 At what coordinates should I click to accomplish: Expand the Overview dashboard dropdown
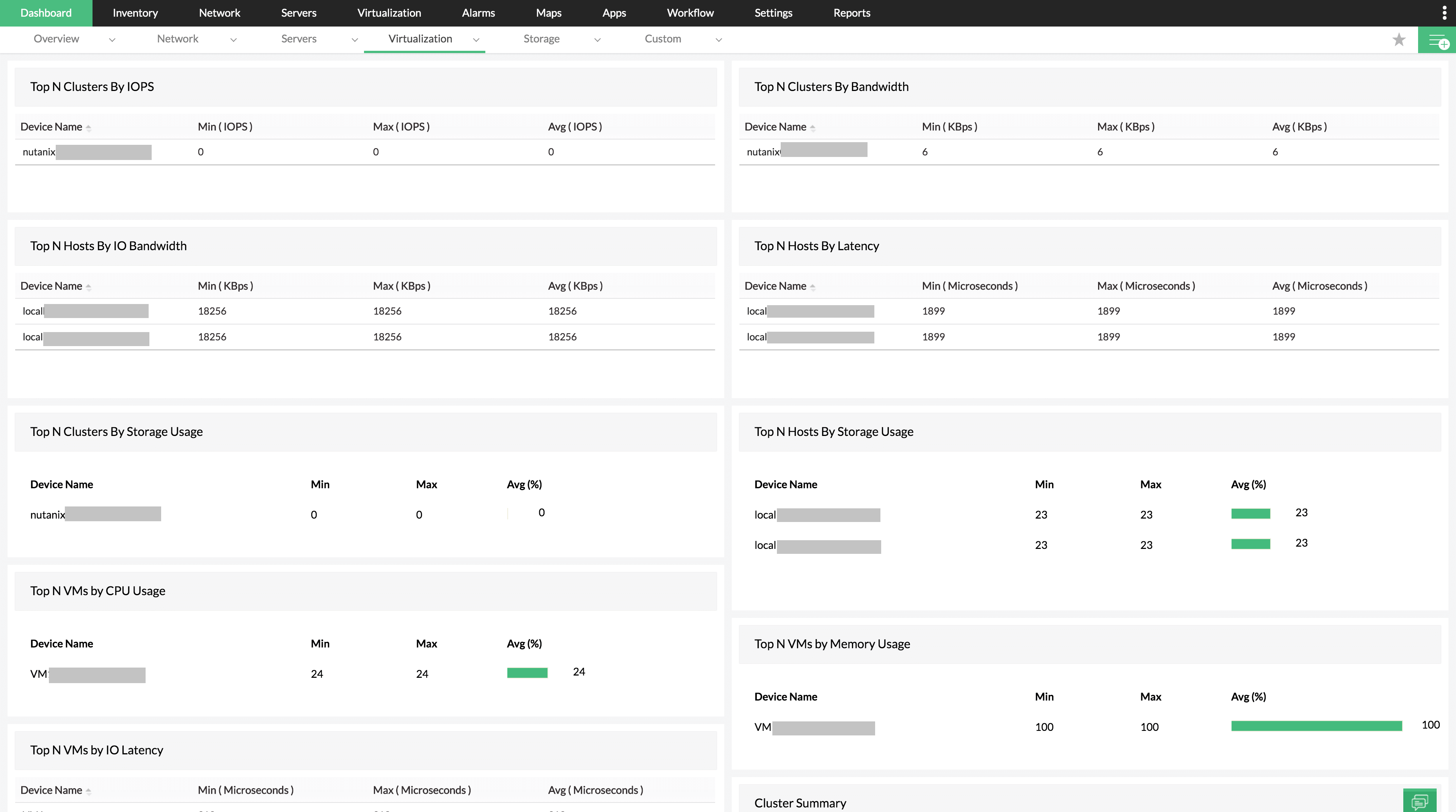pos(113,39)
